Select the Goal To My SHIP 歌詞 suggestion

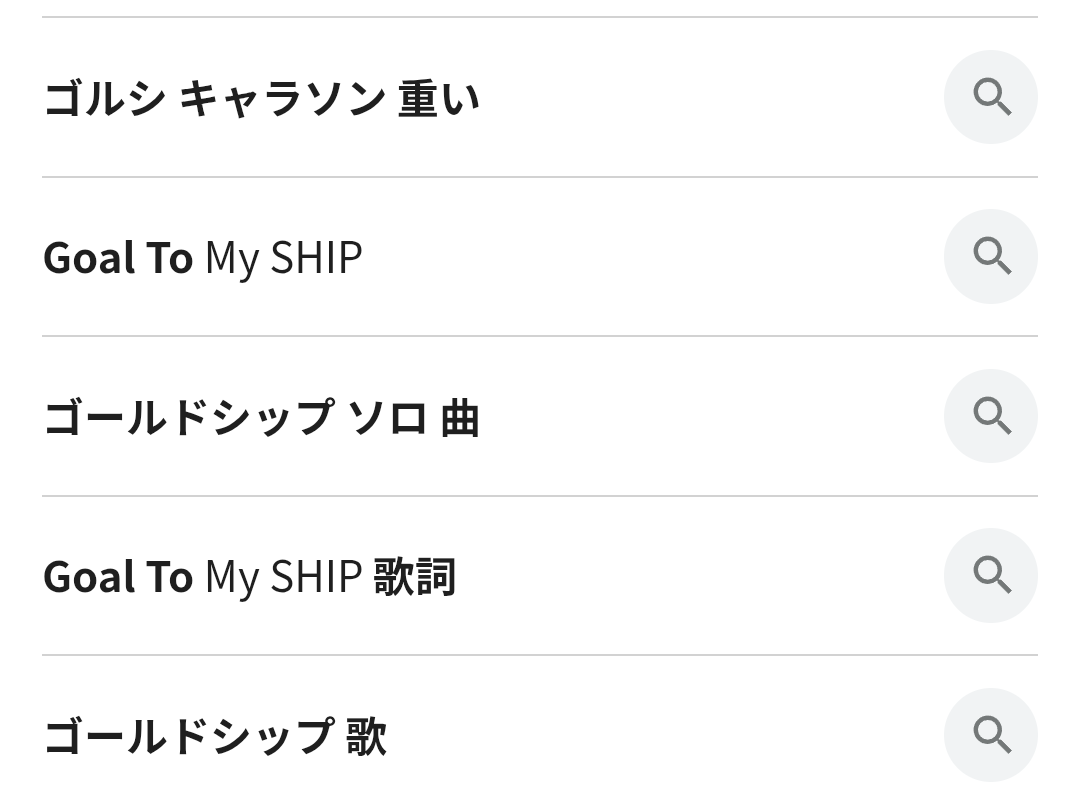point(250,577)
